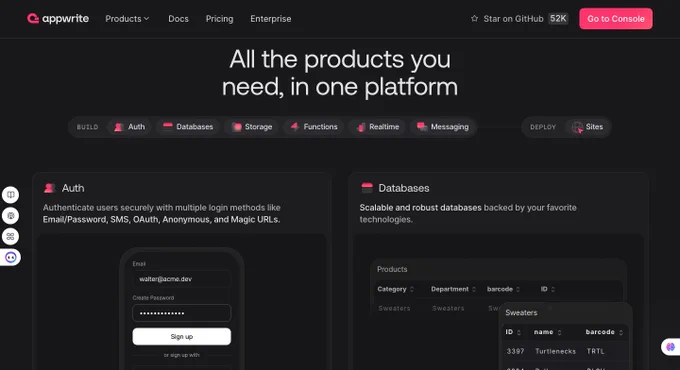Click the Create Password field
680x370 pixels.
tap(182, 313)
